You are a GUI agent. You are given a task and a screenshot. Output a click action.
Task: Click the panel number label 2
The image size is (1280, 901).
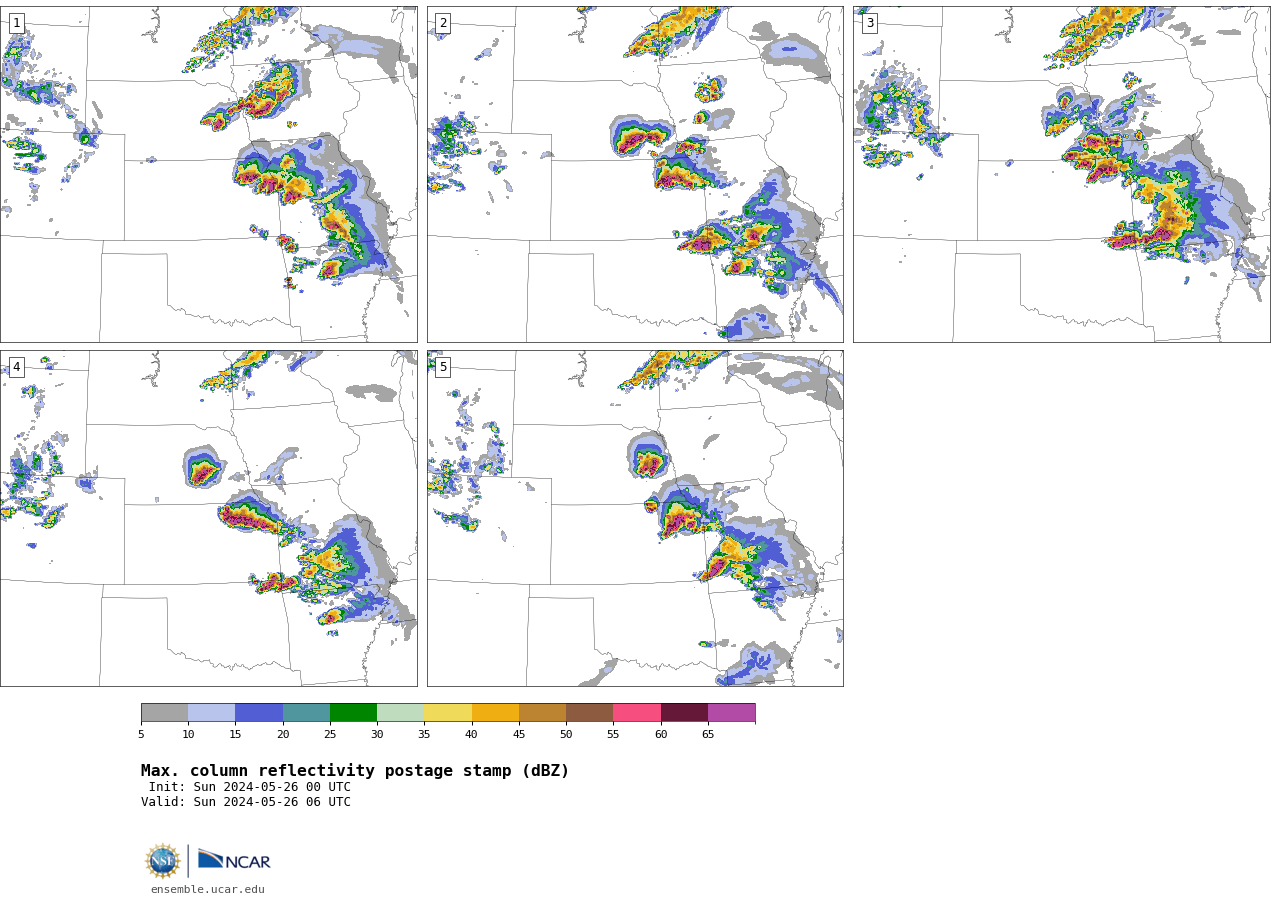(x=443, y=23)
